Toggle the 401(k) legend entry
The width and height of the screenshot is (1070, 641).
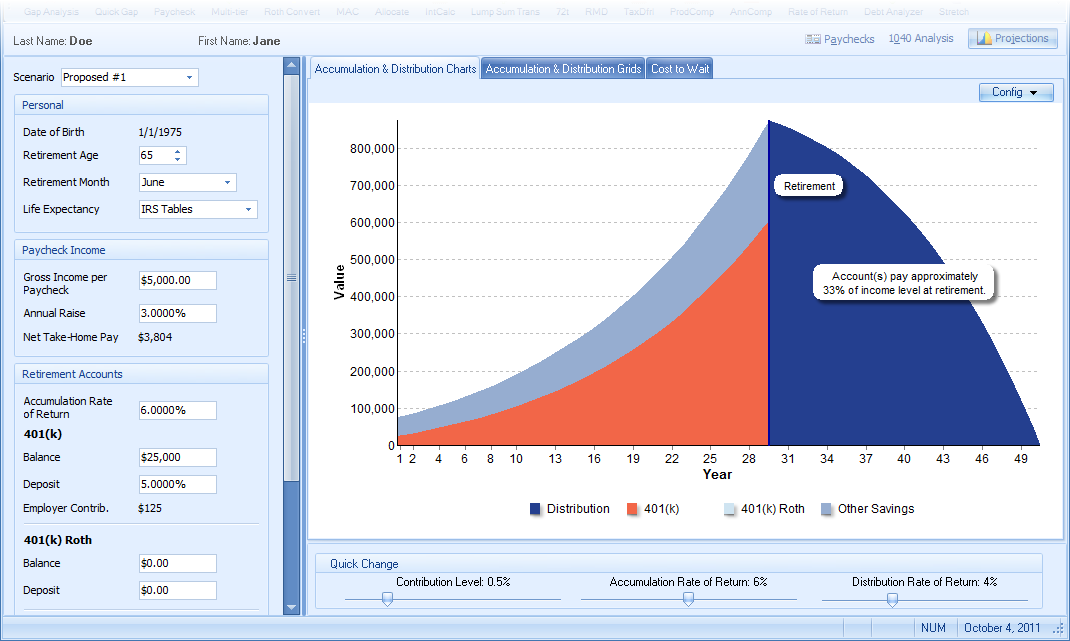[632, 509]
